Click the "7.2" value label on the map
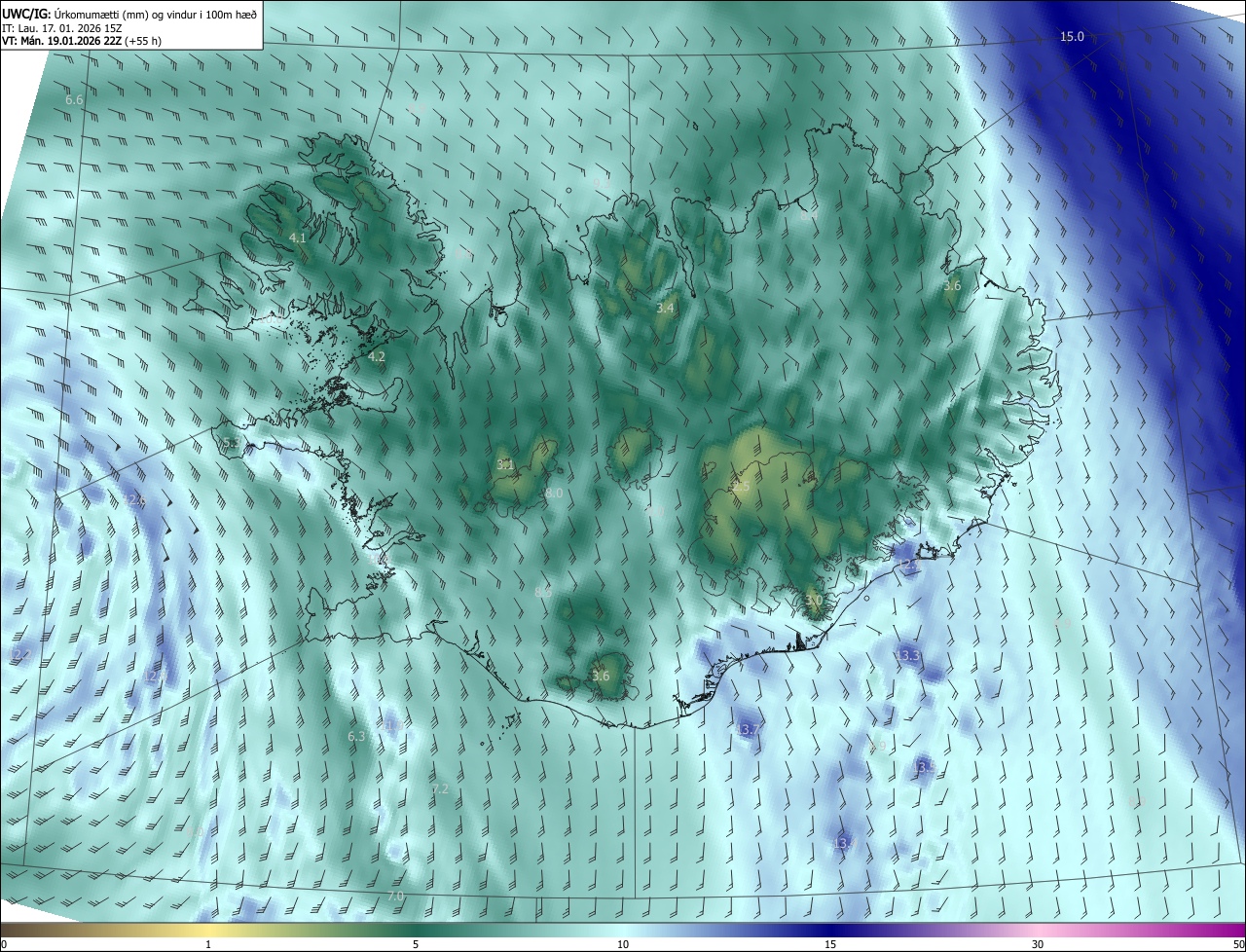 [x=440, y=788]
